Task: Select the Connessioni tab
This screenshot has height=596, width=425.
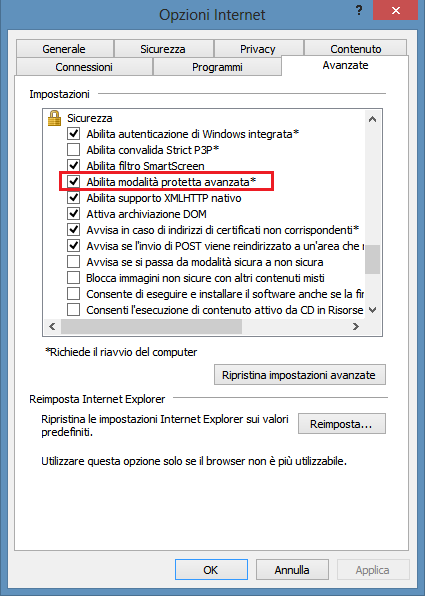Action: click(84, 67)
